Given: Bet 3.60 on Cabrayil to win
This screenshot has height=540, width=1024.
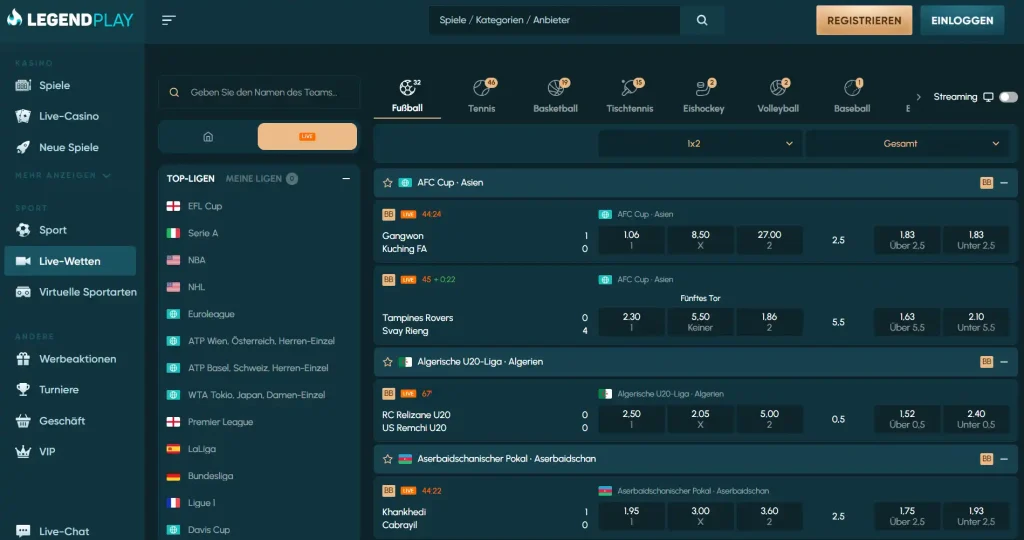Looking at the screenshot, I should [x=769, y=516].
